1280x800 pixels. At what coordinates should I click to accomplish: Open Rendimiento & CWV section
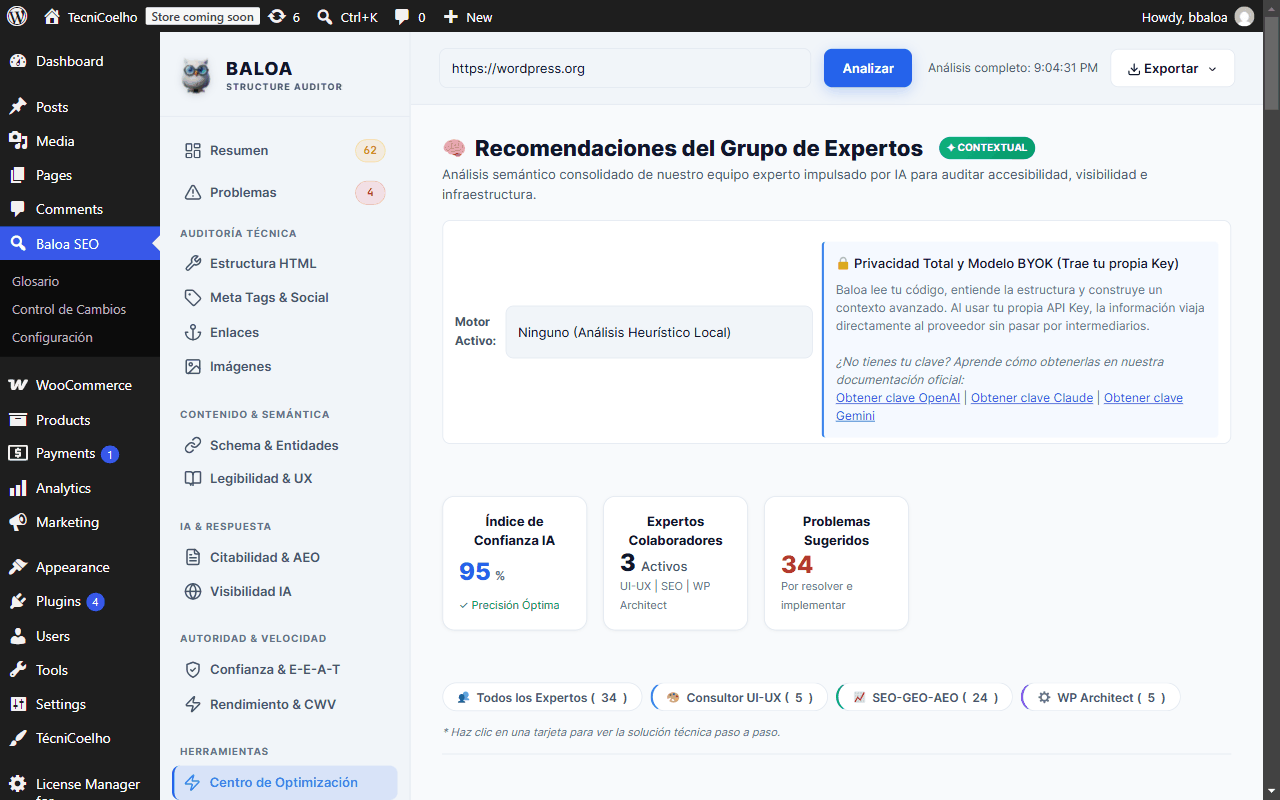click(x=284, y=704)
